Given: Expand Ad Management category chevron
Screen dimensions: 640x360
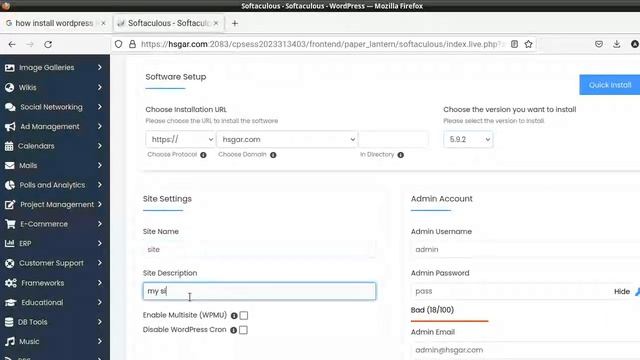Looking at the screenshot, I should (x=100, y=126).
